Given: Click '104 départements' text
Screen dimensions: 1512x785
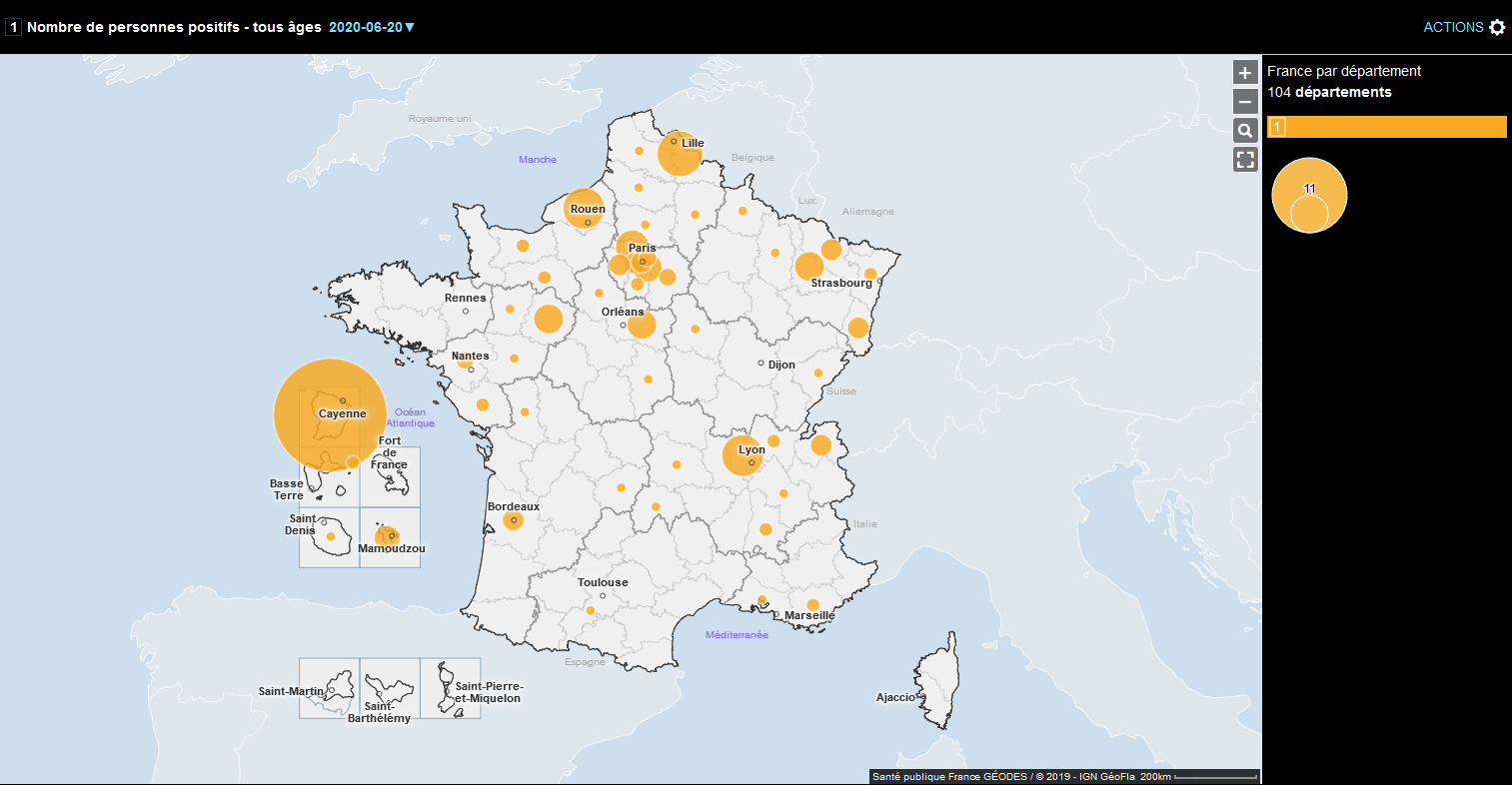Looking at the screenshot, I should [1329, 92].
